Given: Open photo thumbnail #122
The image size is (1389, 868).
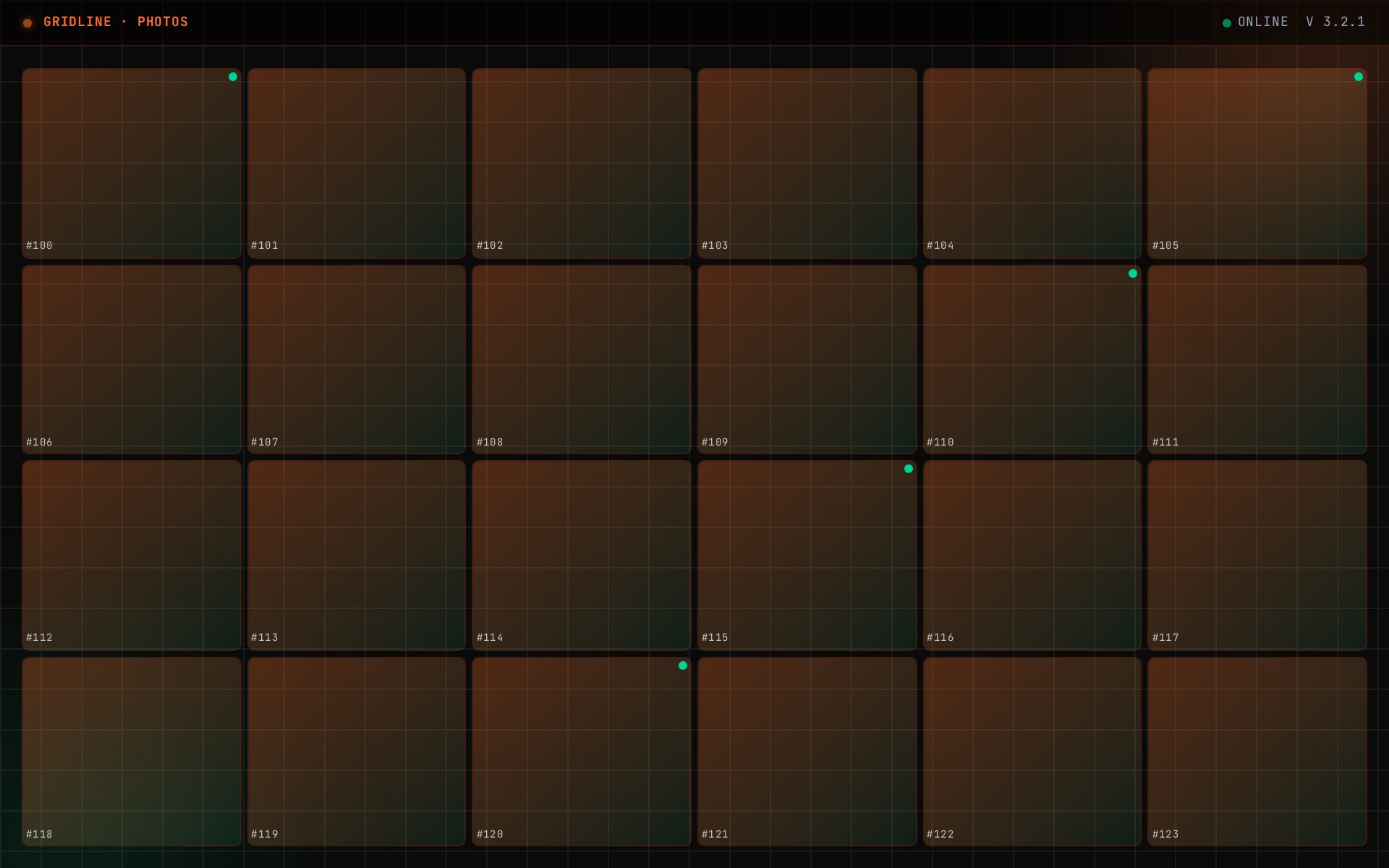Looking at the screenshot, I should coord(1032,752).
